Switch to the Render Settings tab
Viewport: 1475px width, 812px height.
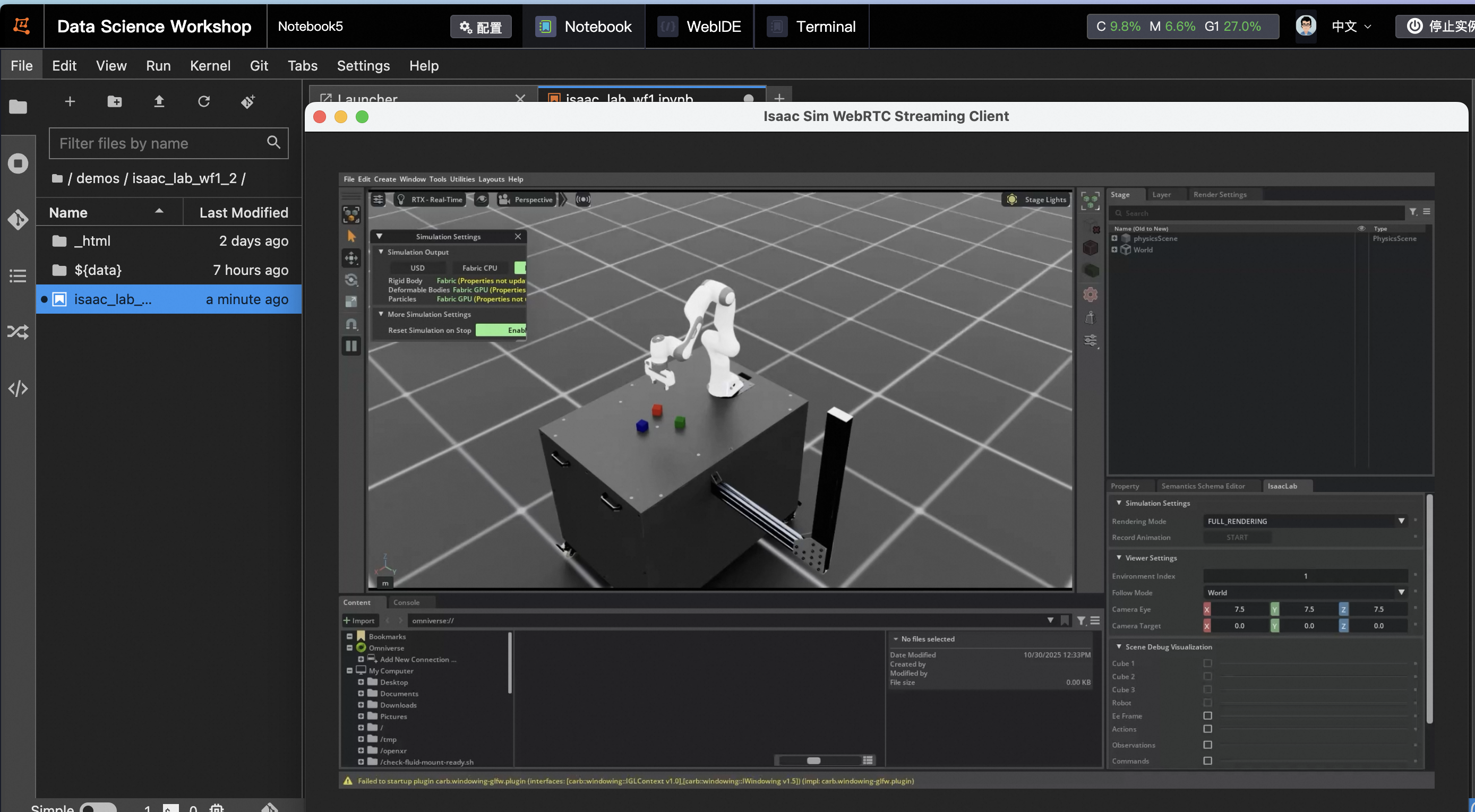coord(1220,195)
